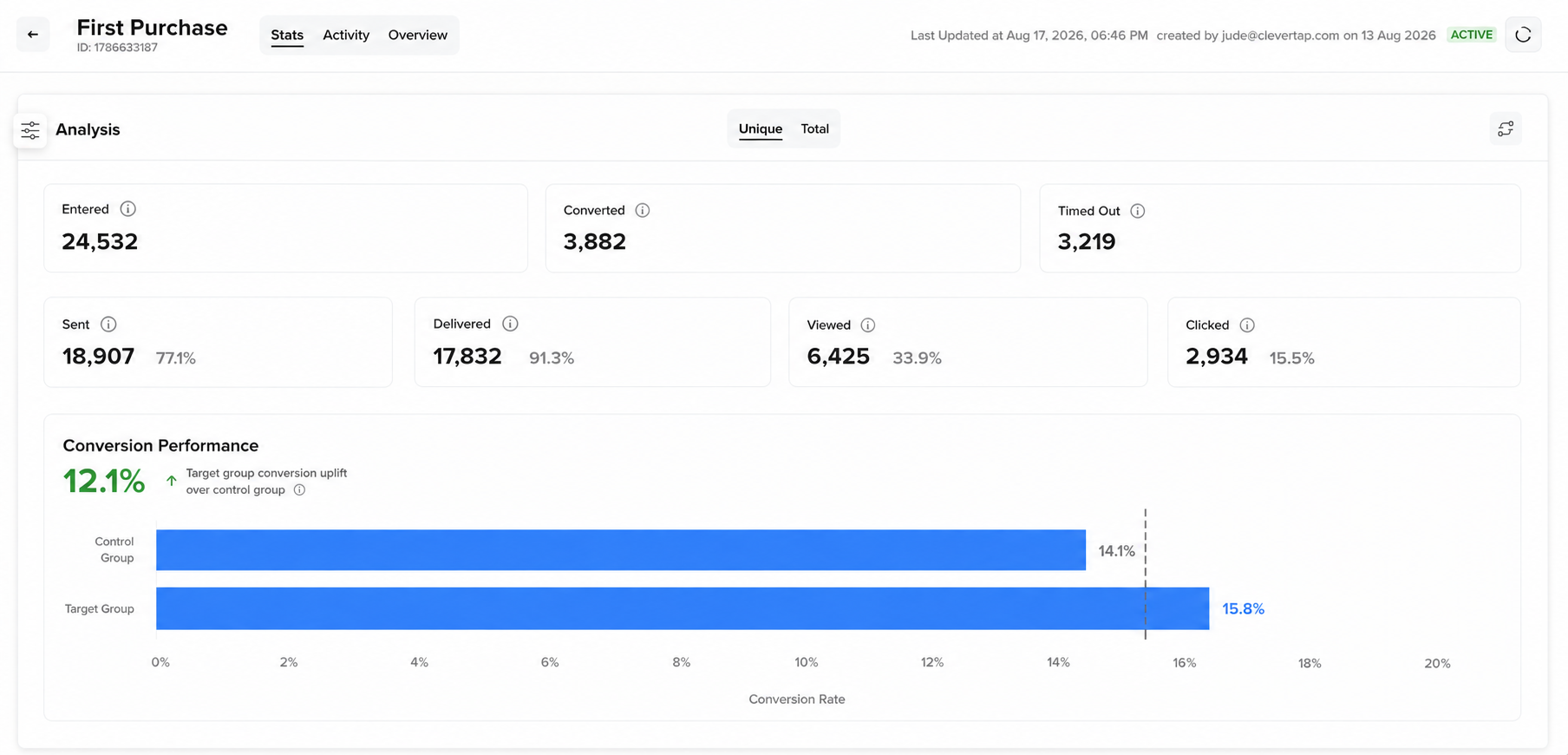Show info tooltip for Timed Out

point(1138,211)
